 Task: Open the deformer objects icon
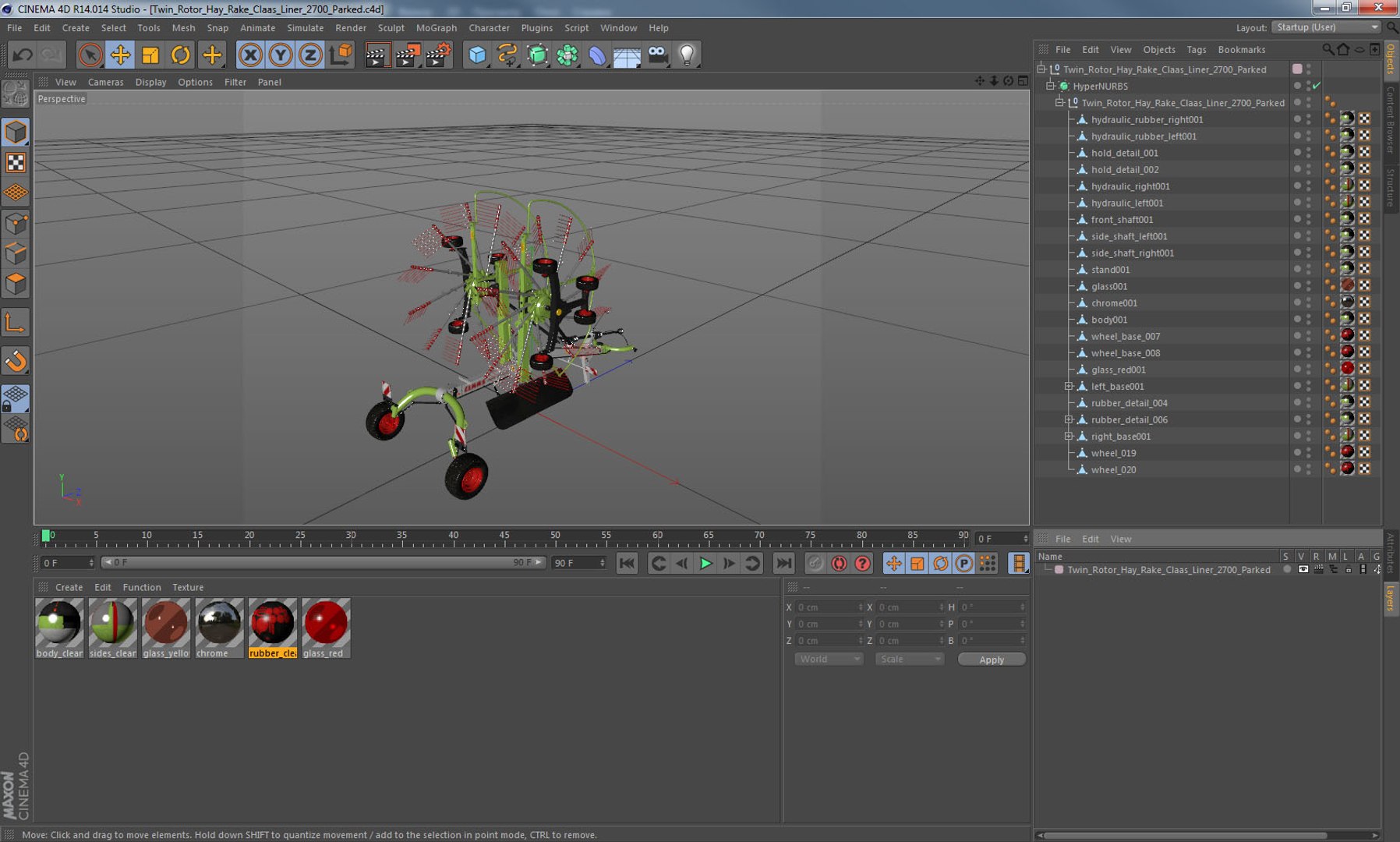point(597,55)
